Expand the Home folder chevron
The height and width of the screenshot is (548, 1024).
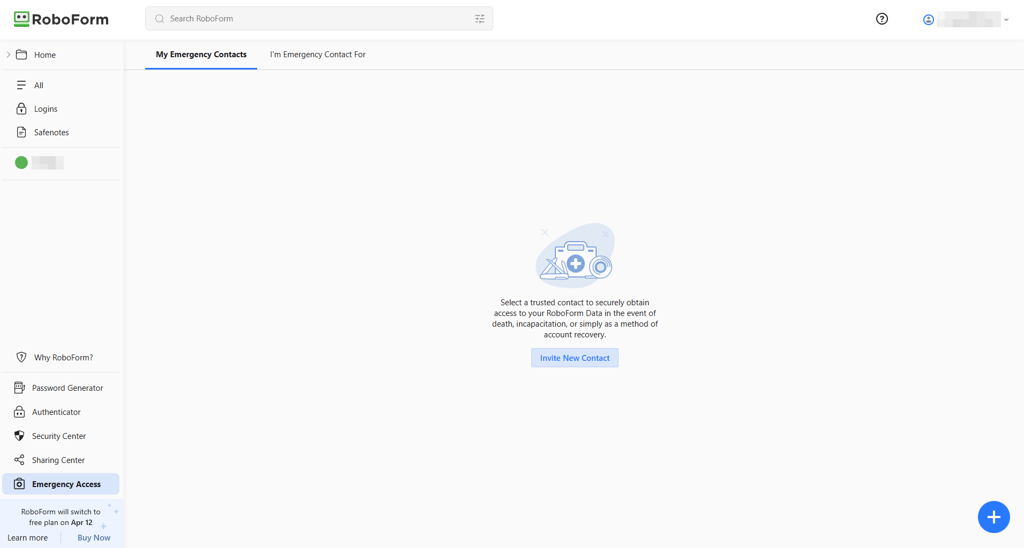tap(8, 55)
